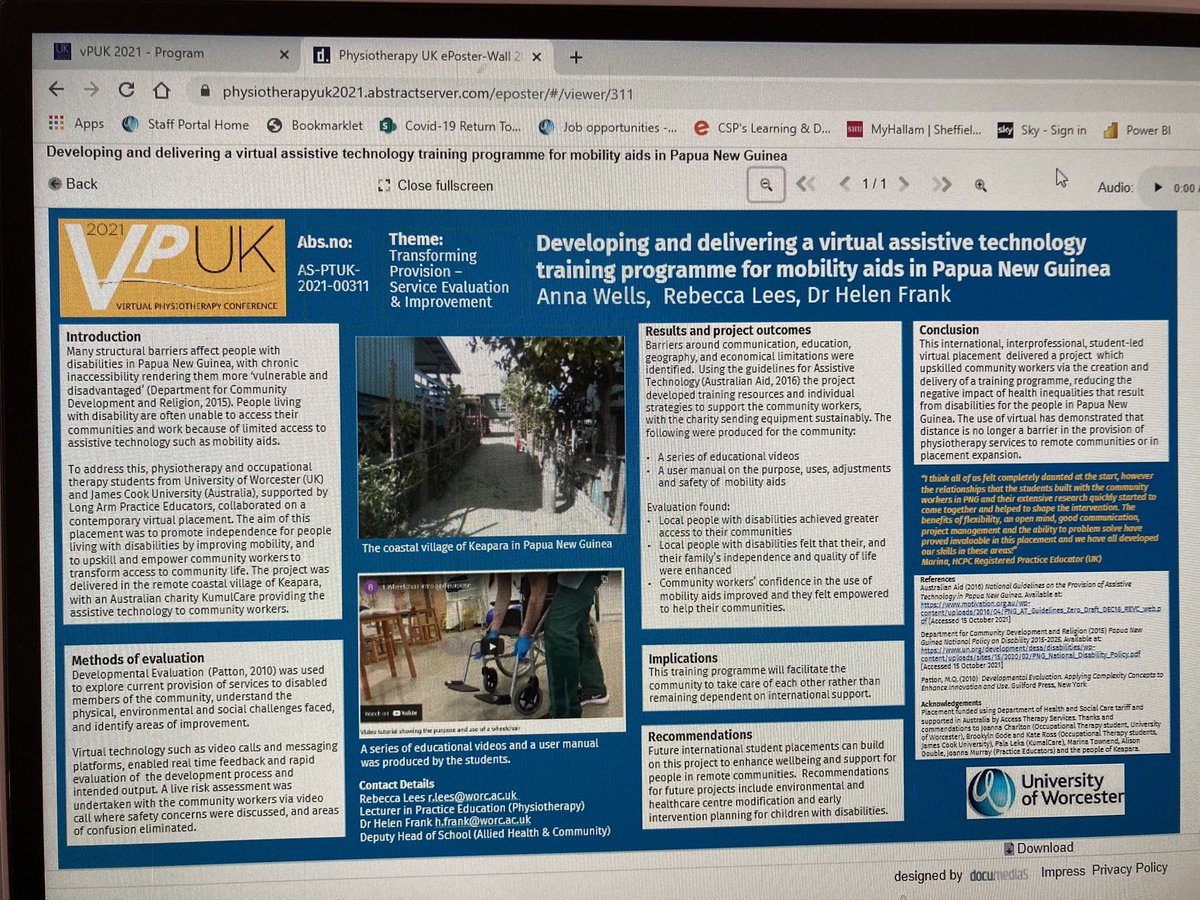Click the 1/1 page indicator
Image resolution: width=1200 pixels, height=900 pixels.
coord(875,184)
